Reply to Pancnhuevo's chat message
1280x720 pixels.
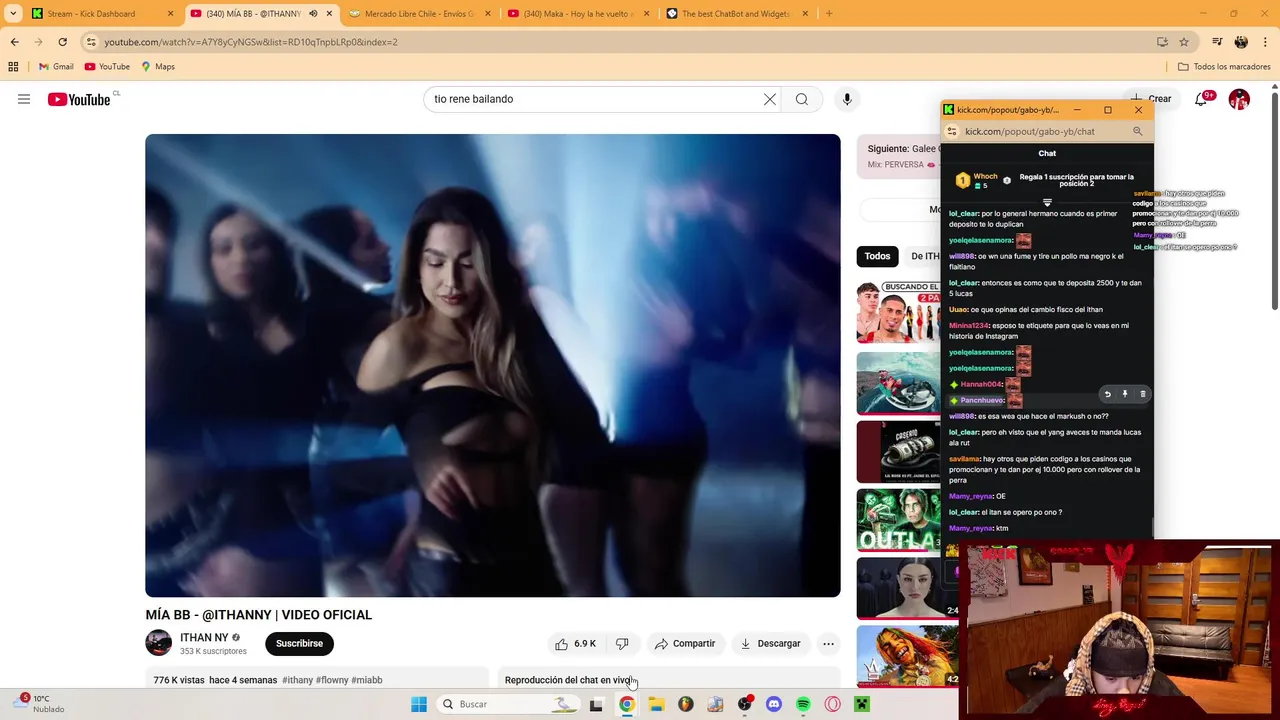[1107, 394]
